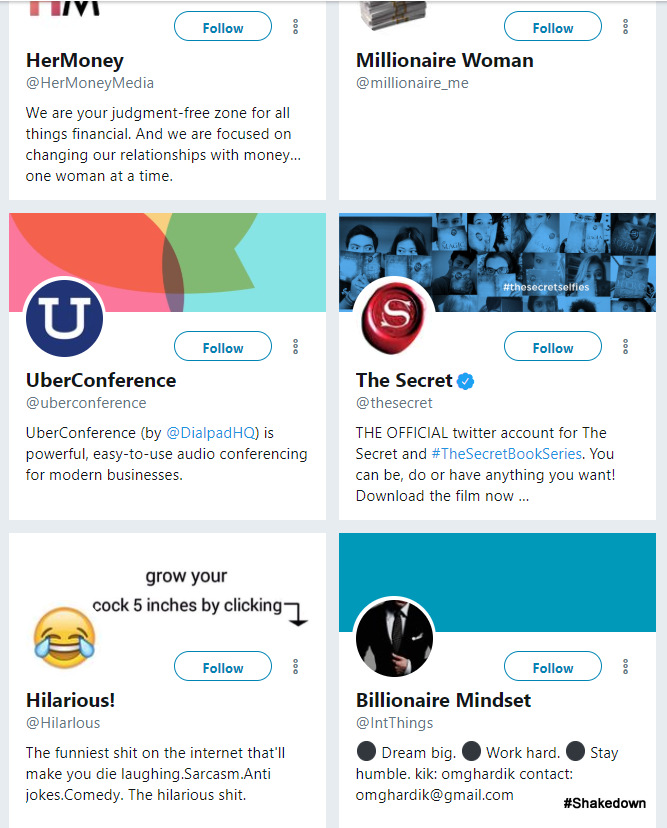This screenshot has width=667, height=828.
Task: Open #TheSecretBookSeries hashtag link
Action: pos(506,454)
